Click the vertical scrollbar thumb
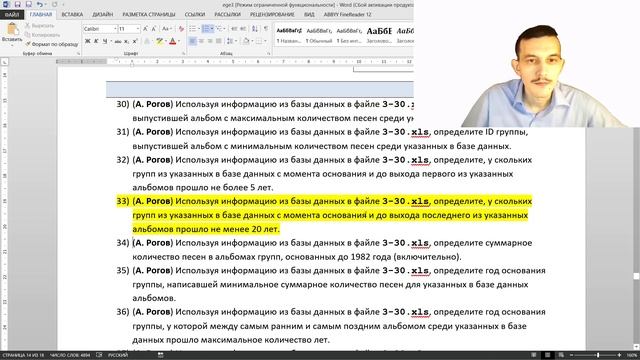 point(636,276)
